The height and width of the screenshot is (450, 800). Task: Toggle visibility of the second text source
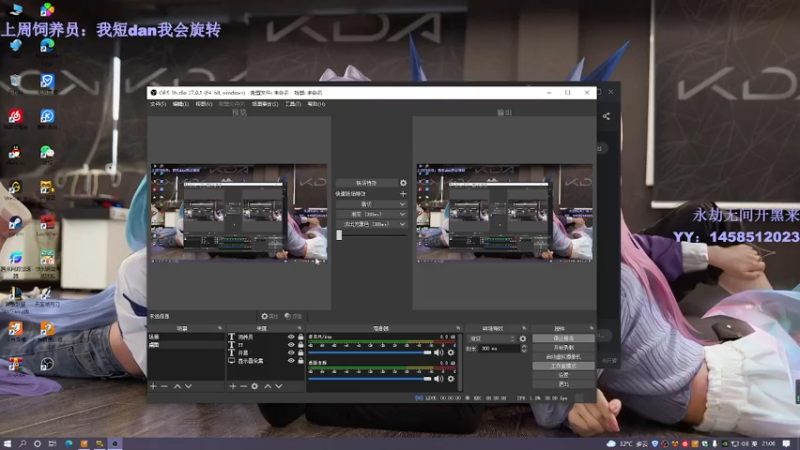pos(291,345)
